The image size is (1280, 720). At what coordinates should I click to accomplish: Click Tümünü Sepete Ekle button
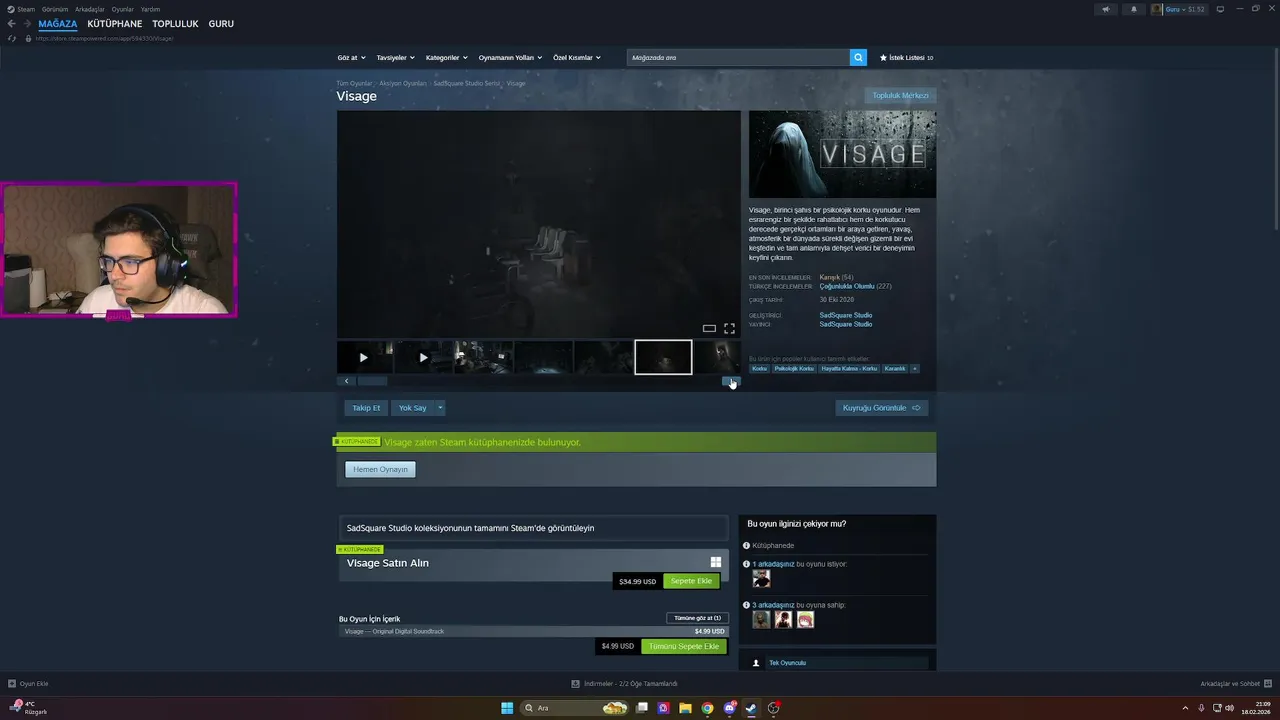[x=684, y=646]
